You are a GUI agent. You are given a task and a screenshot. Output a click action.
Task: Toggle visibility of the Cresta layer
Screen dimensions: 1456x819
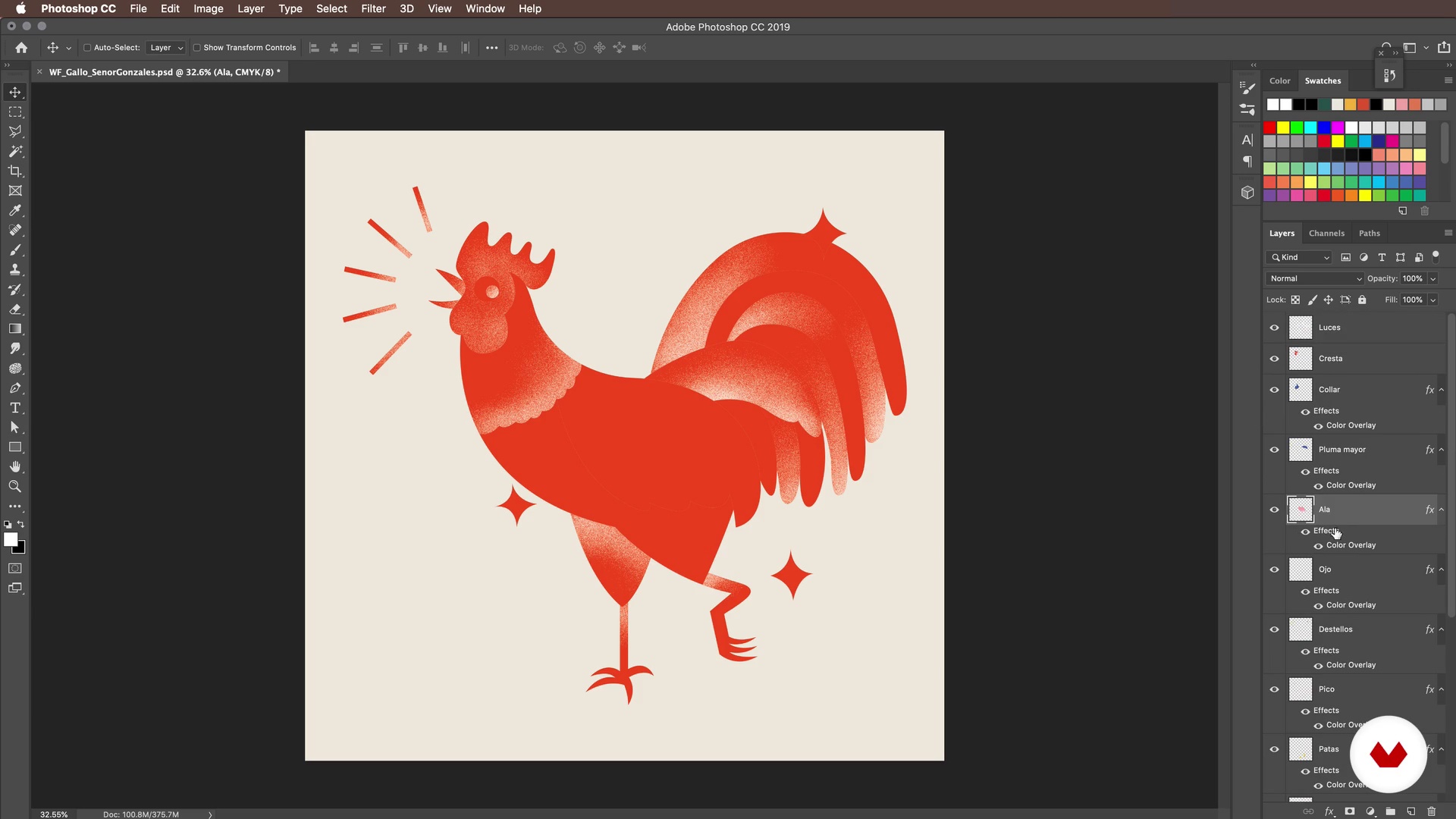coord(1274,359)
